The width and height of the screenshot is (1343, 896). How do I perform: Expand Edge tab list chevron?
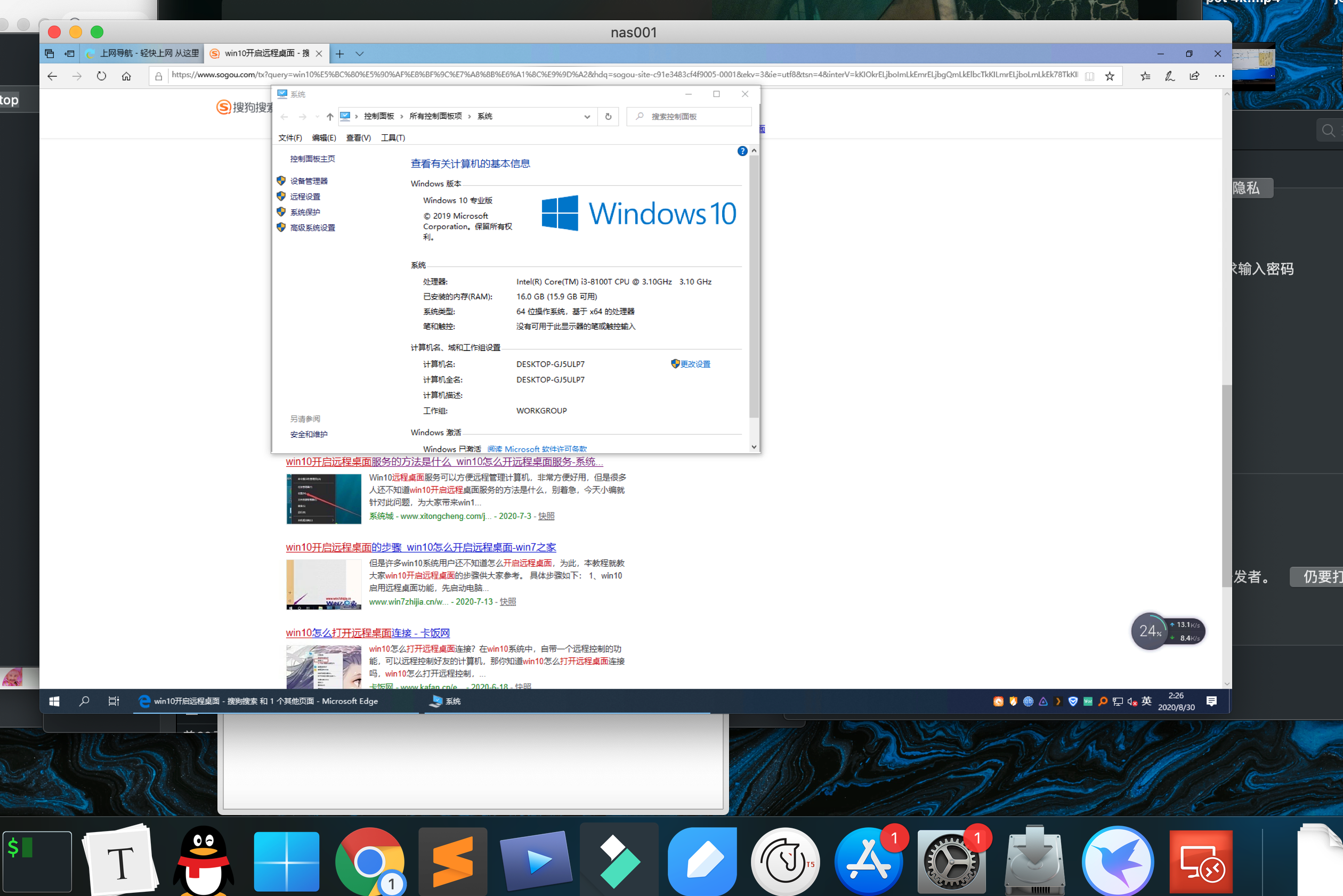(x=359, y=54)
